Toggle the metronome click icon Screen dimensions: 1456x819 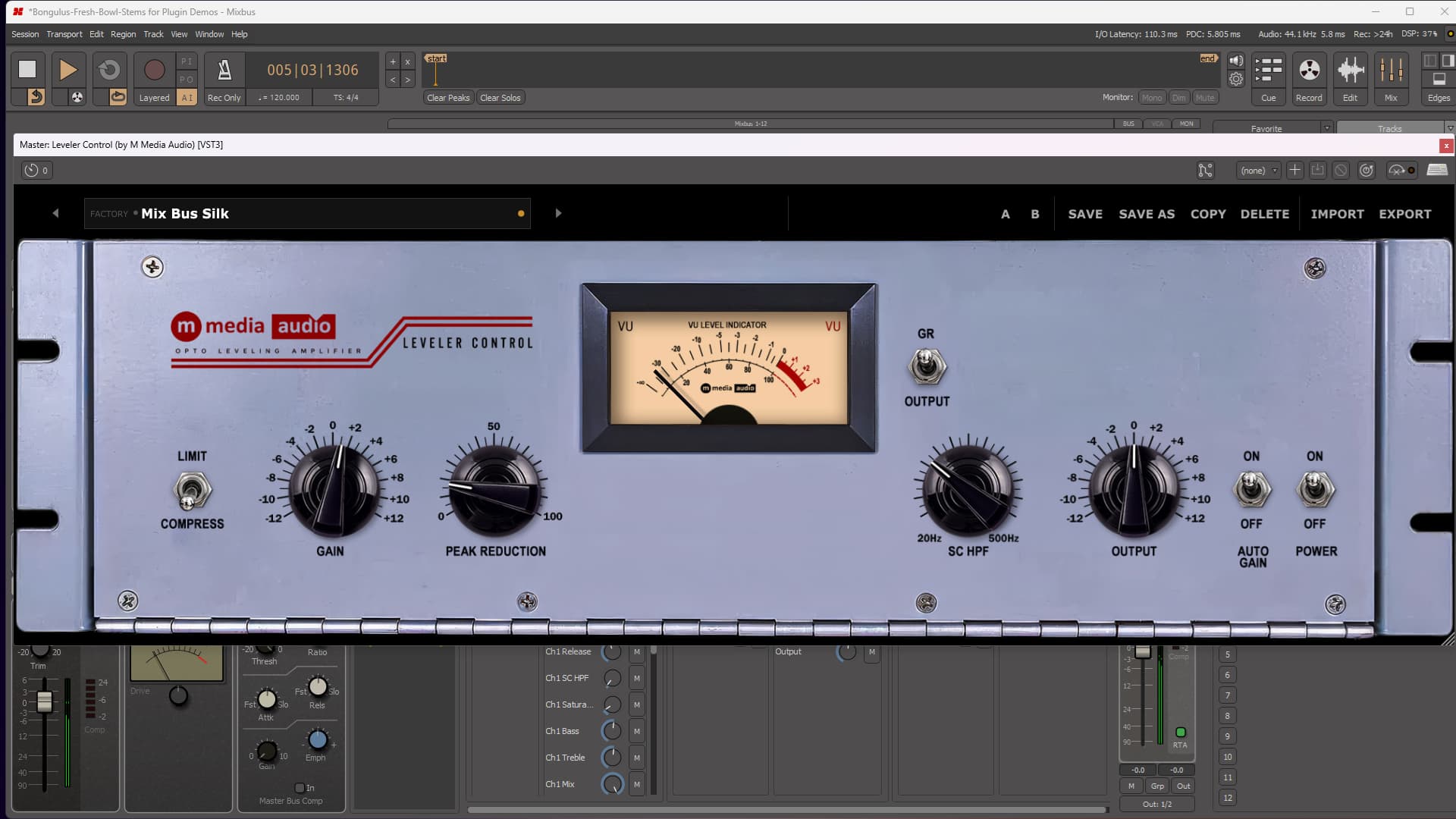point(224,69)
